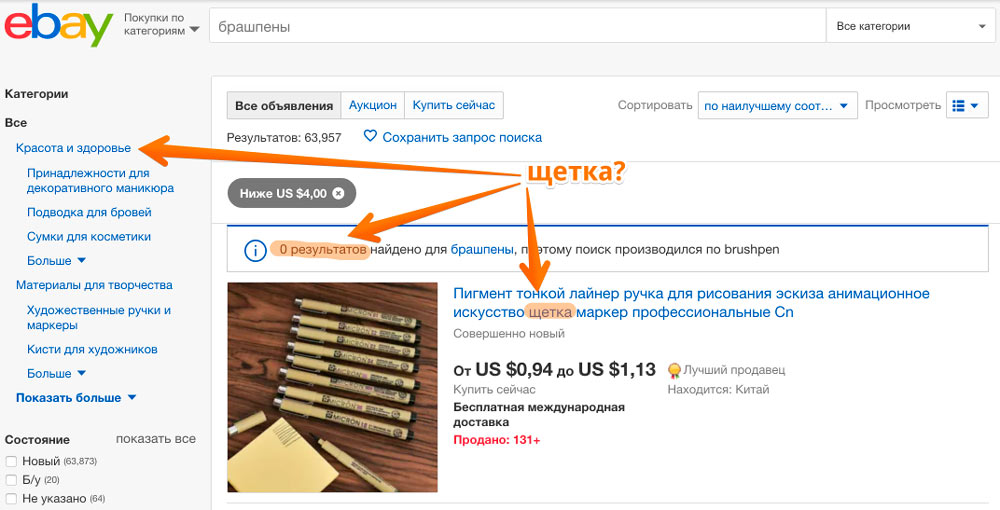The height and width of the screenshot is (510, 1000).
Task: Open the sort by 'по наилучшему соот...' dropdown
Action: [777, 105]
